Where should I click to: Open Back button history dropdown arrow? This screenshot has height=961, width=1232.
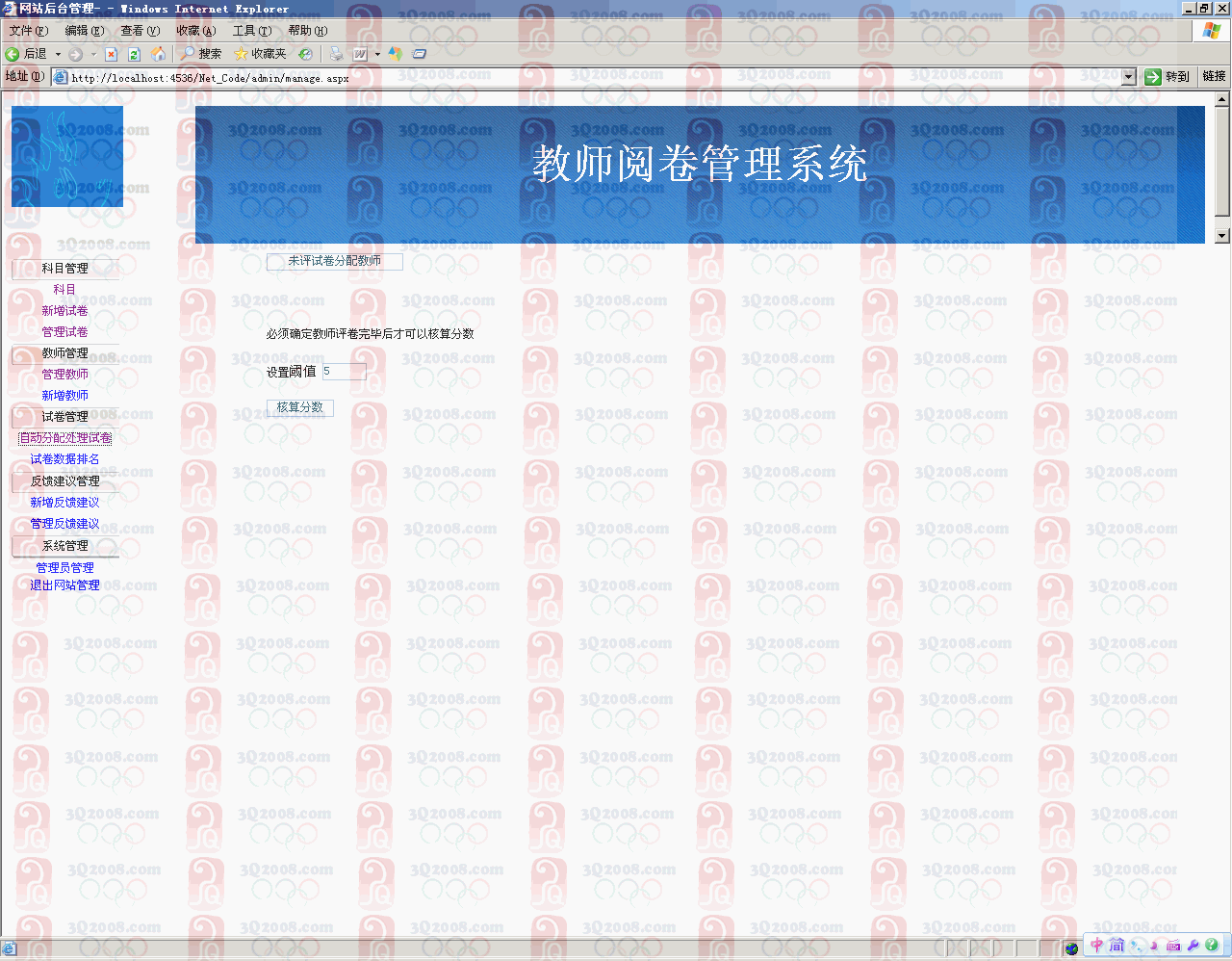58,54
